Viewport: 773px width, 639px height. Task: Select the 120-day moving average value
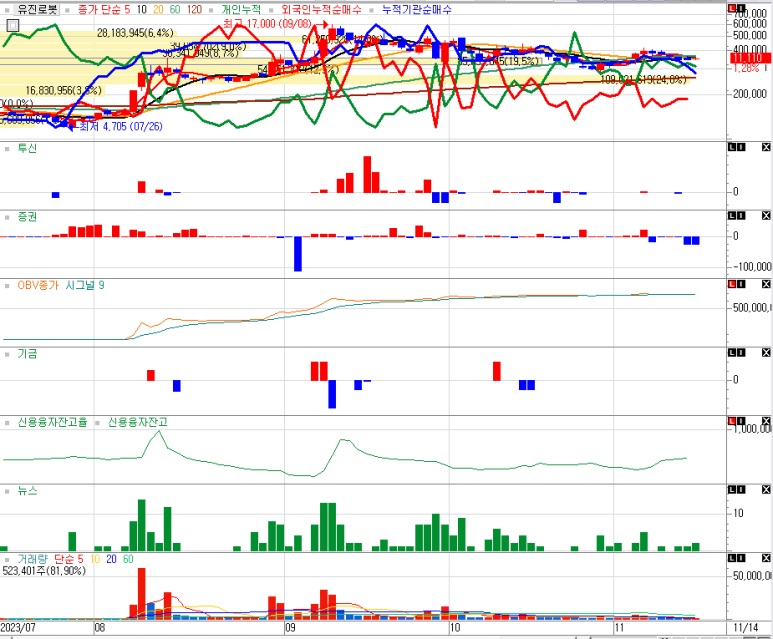point(194,9)
